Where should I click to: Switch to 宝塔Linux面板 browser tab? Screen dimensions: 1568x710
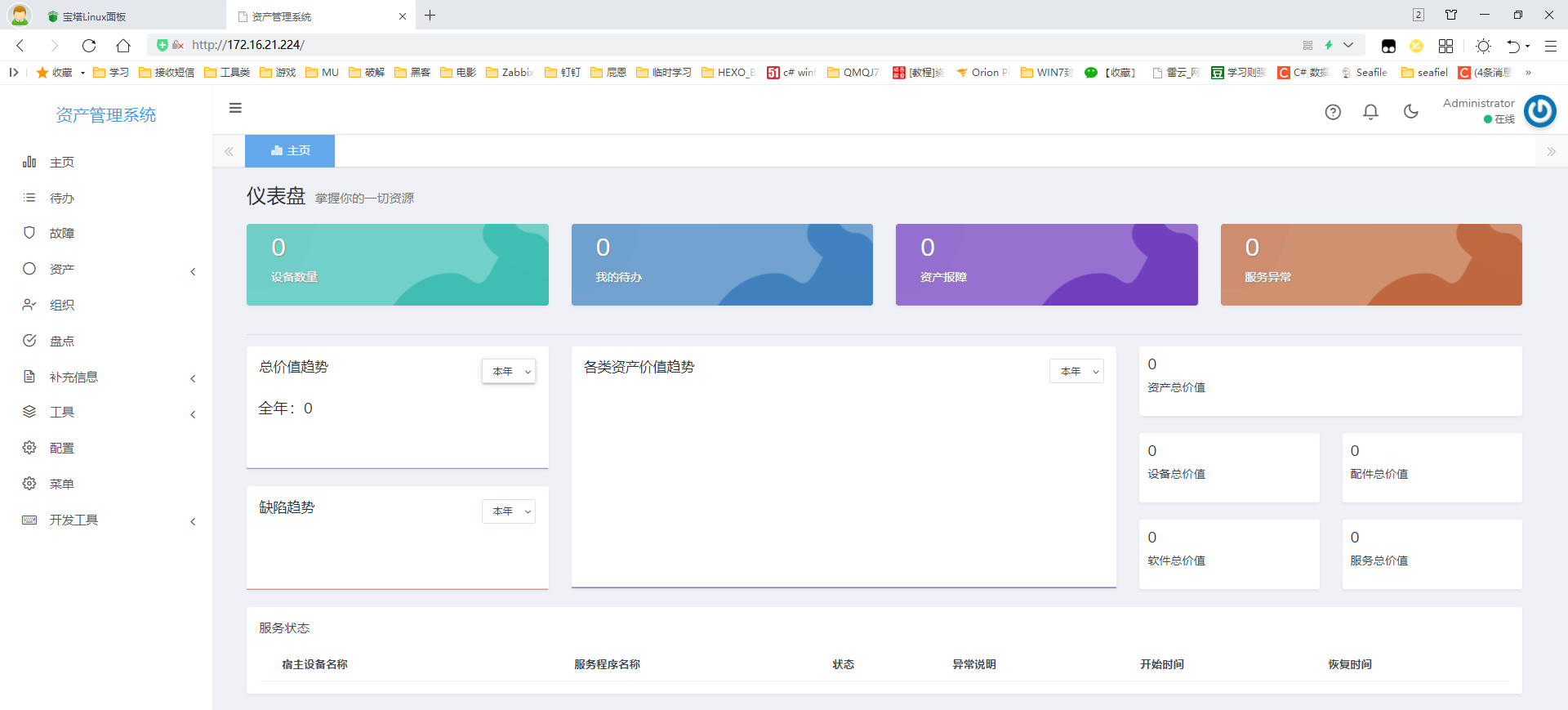(x=113, y=16)
